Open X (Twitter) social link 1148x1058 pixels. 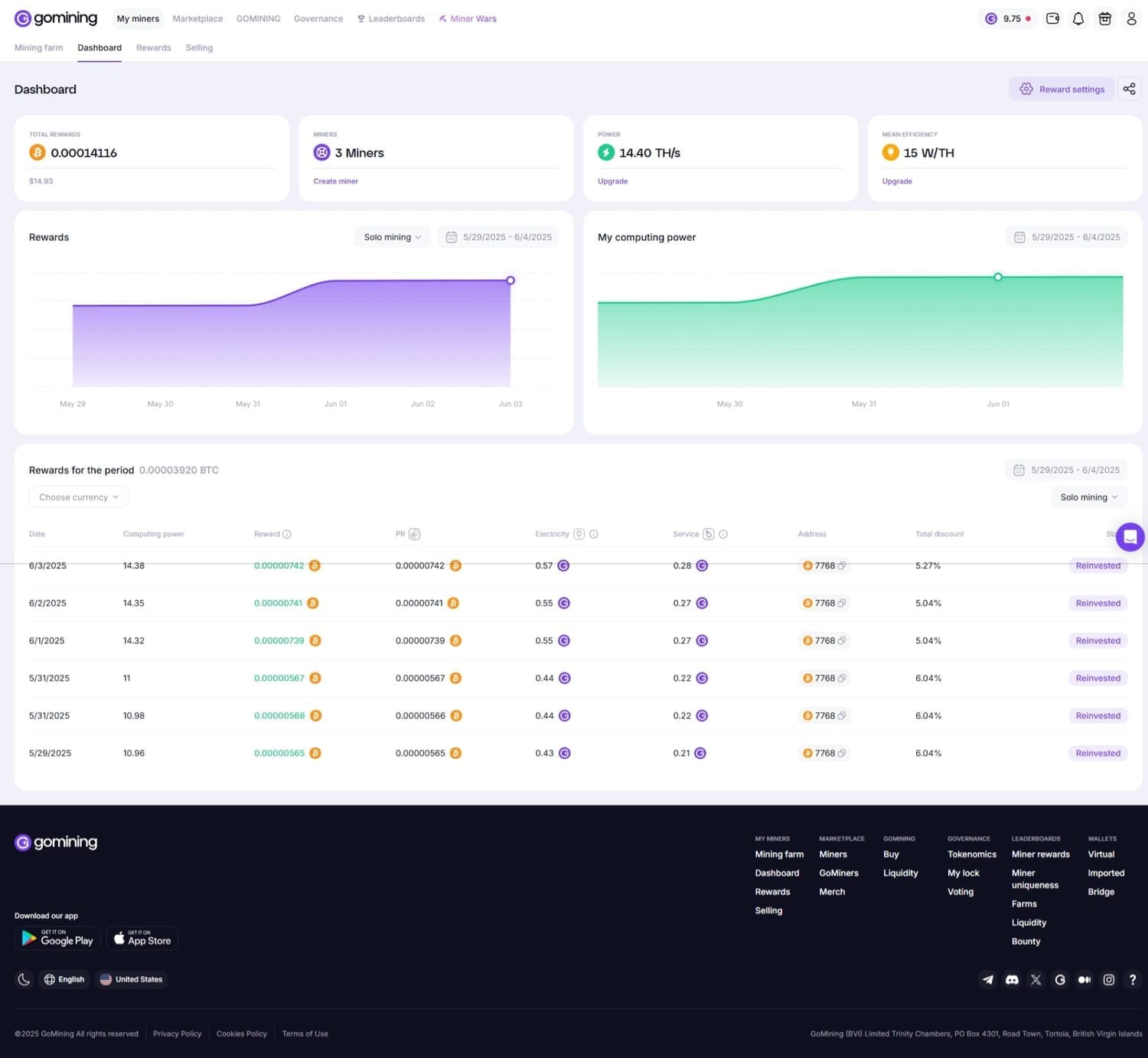(x=1035, y=979)
